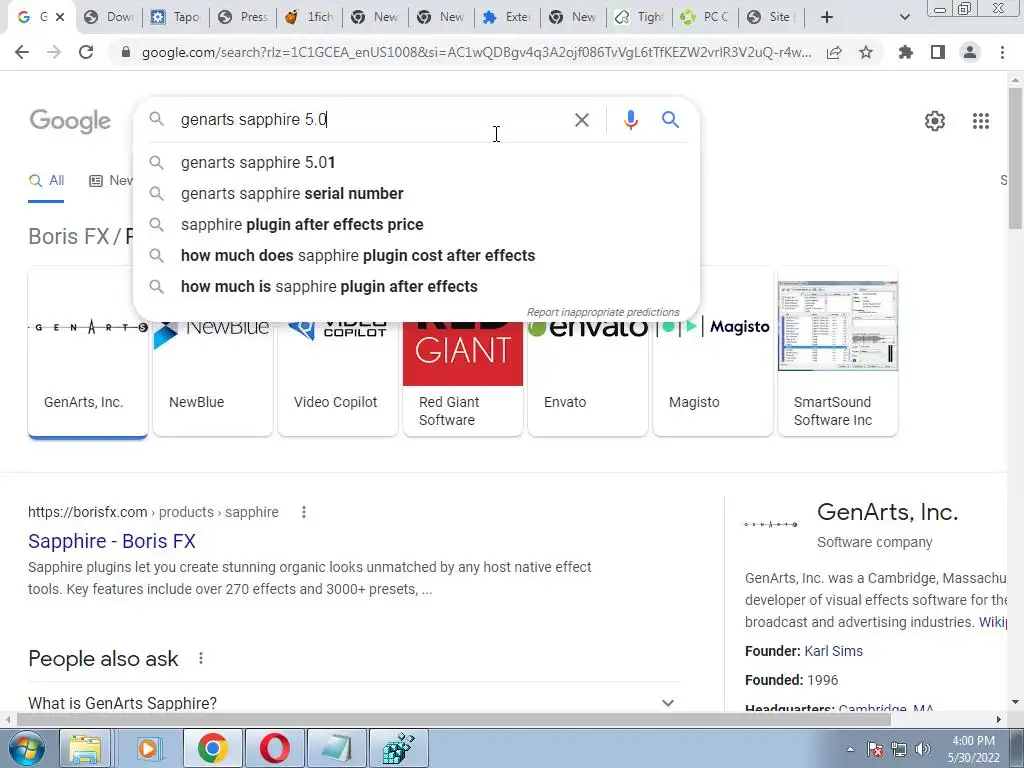Click the vertical page scrollbar thumb

click(1015, 158)
